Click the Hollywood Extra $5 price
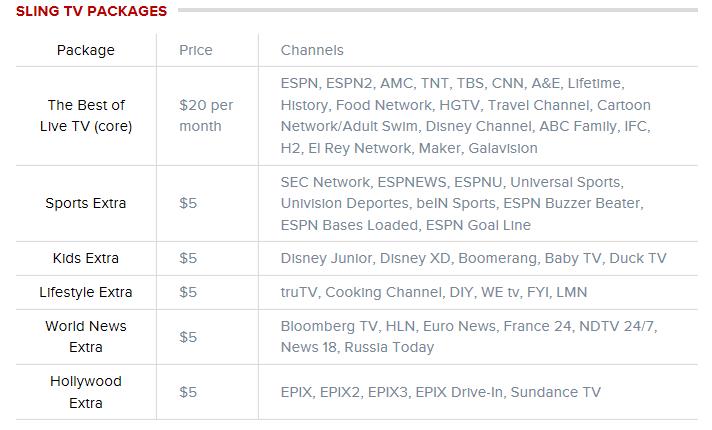The width and height of the screenshot is (712, 430). (188, 392)
